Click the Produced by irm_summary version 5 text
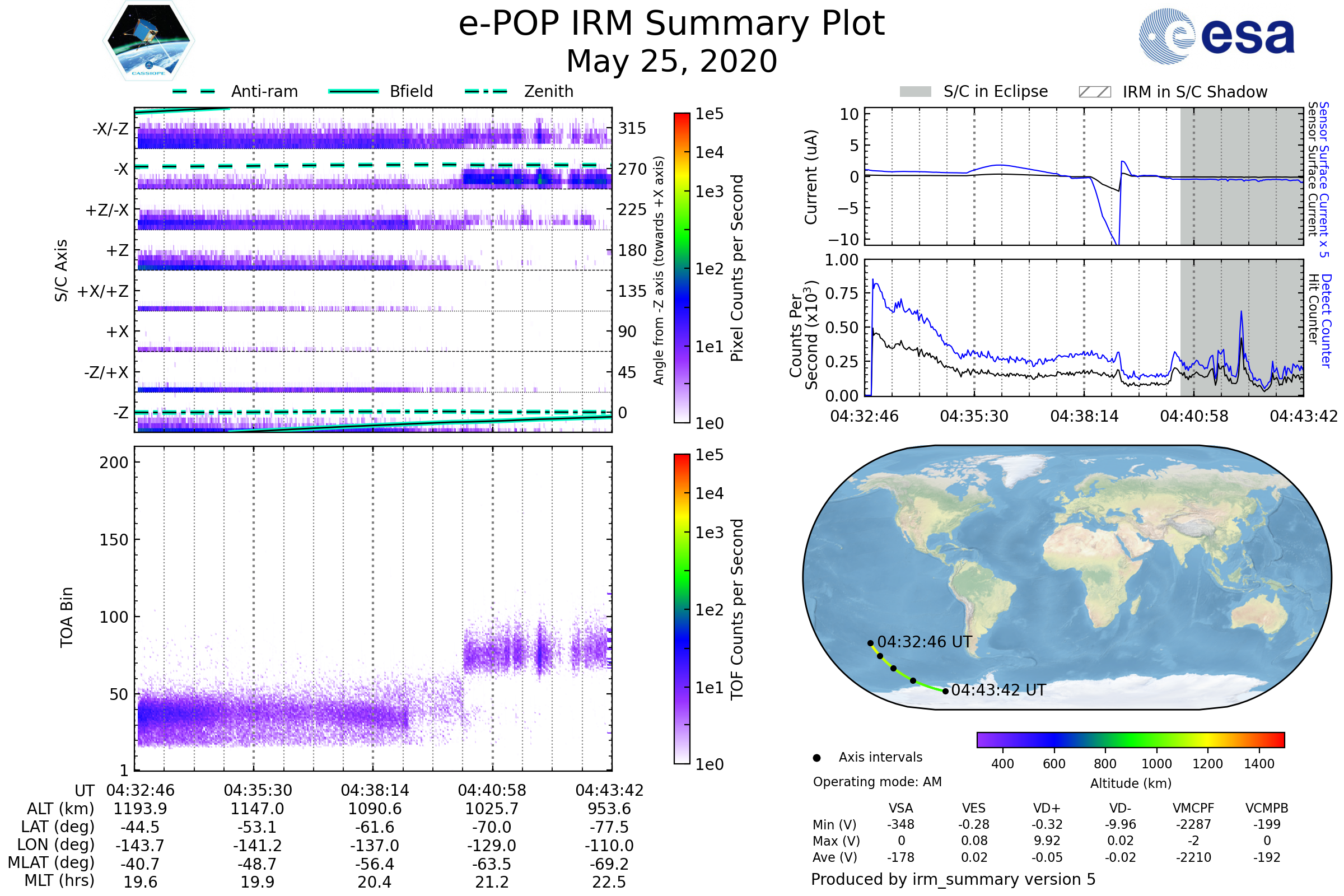This screenshot has height=896, width=1344. point(953,879)
